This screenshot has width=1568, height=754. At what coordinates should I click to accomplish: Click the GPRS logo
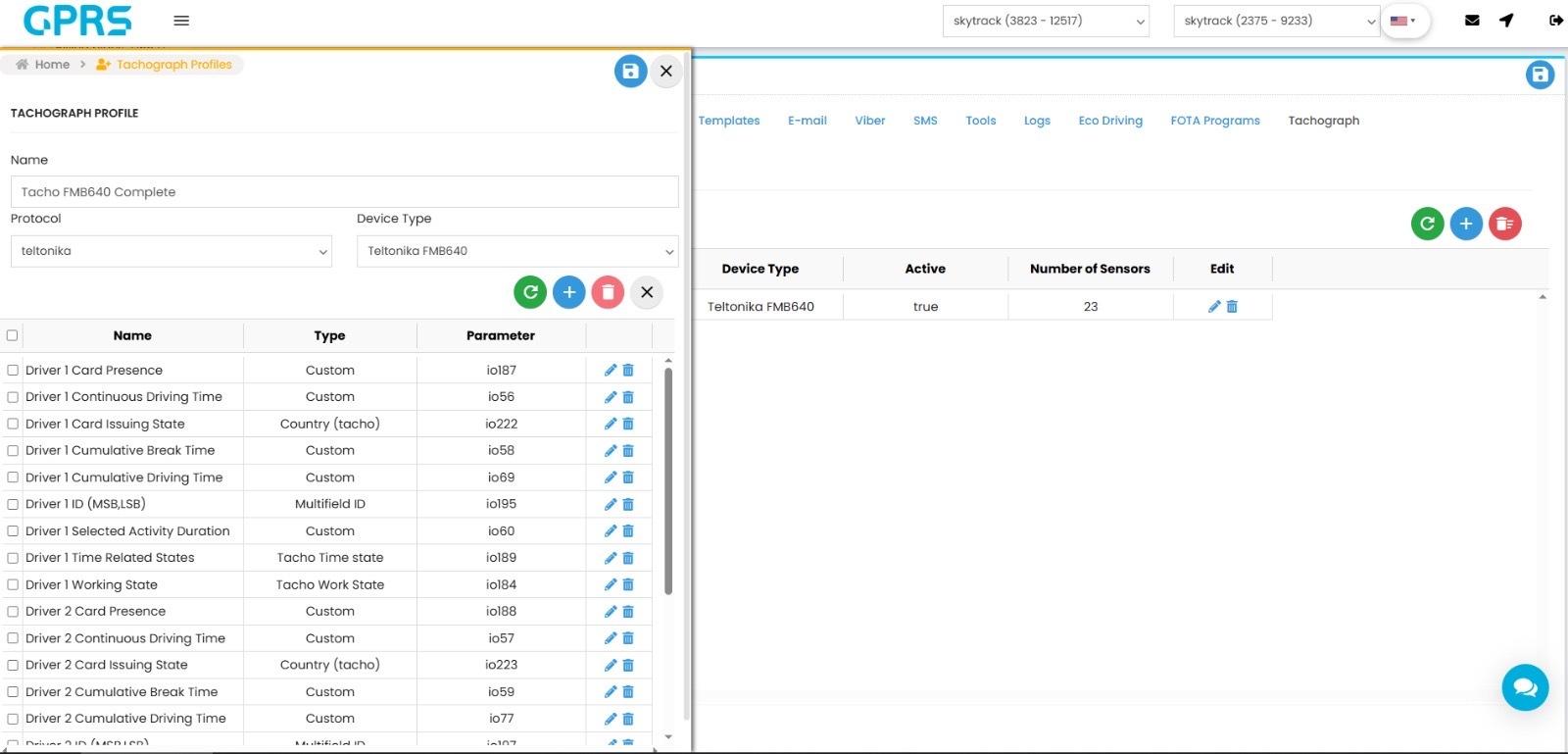tap(77, 21)
